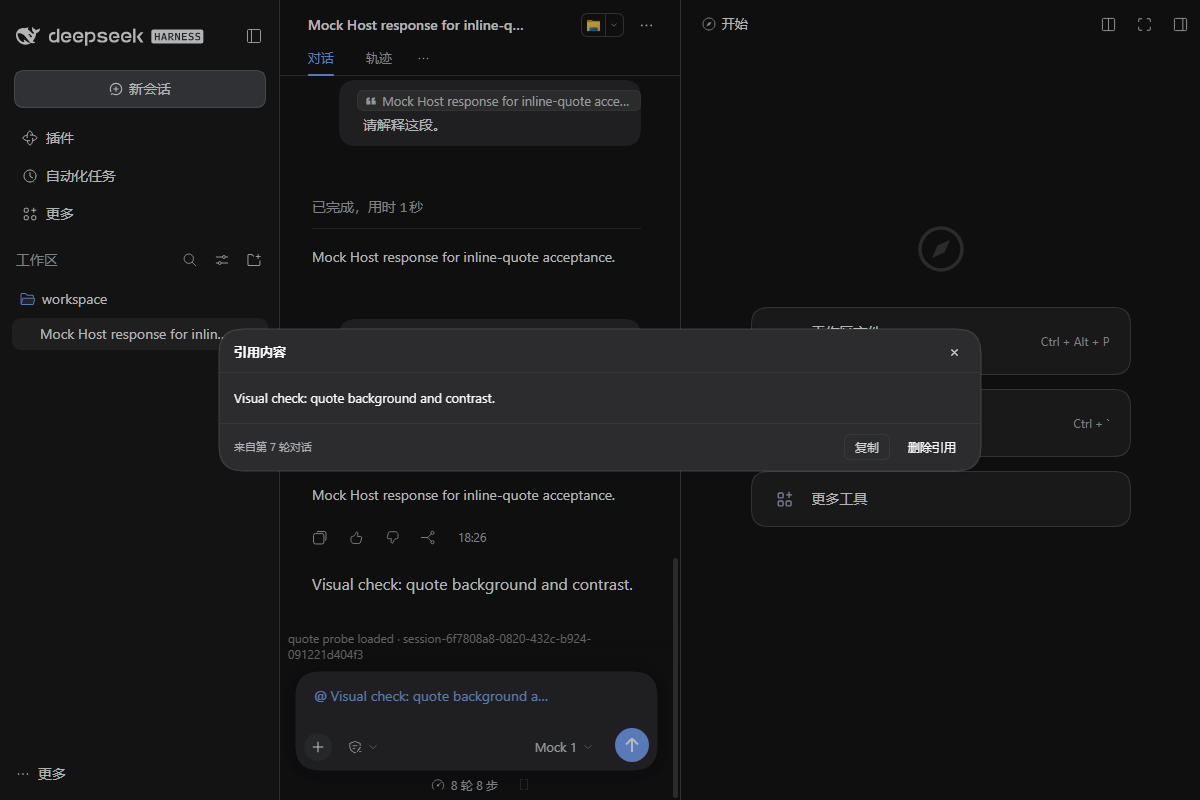Open the bottom 更多 options with ellipsis
The image size is (1200, 800).
(x=42, y=773)
